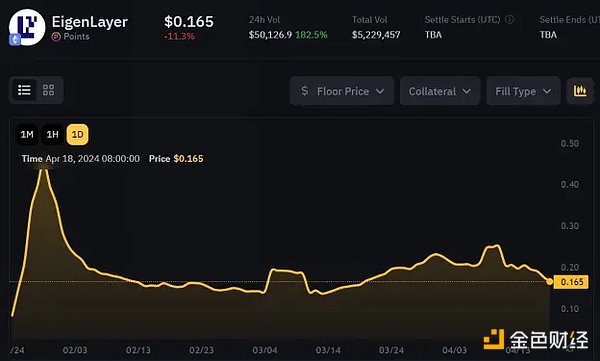
Task: Select the 1M chart interval
Action: click(27, 134)
